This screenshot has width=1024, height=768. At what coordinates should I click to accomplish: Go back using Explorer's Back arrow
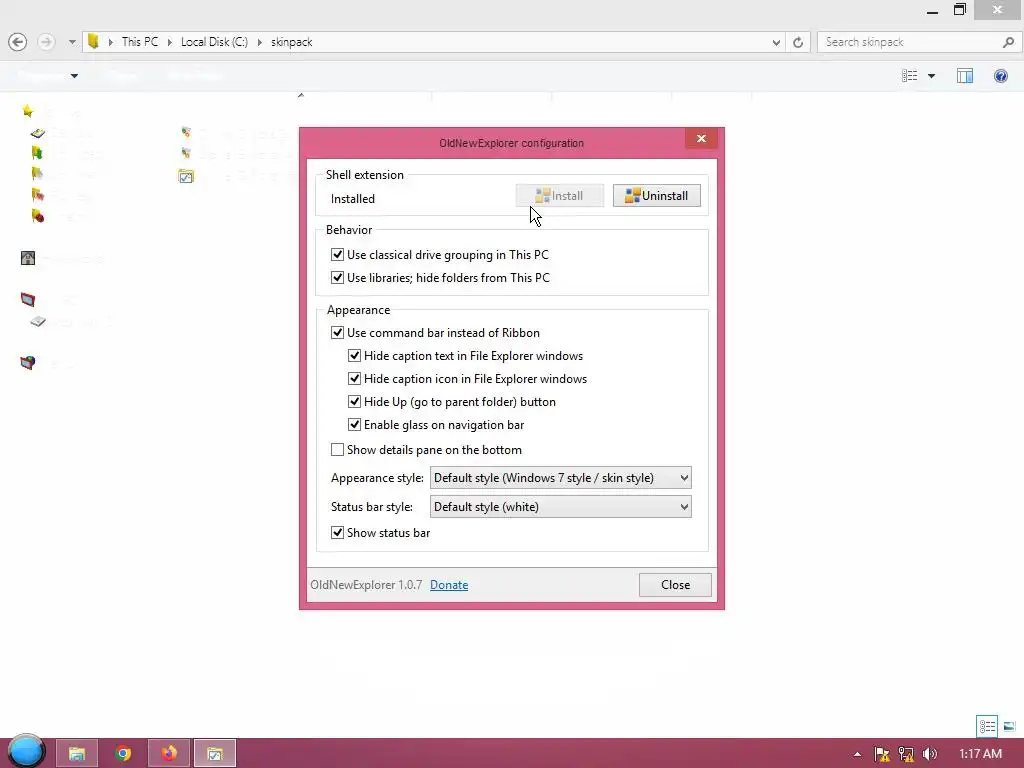click(x=18, y=42)
